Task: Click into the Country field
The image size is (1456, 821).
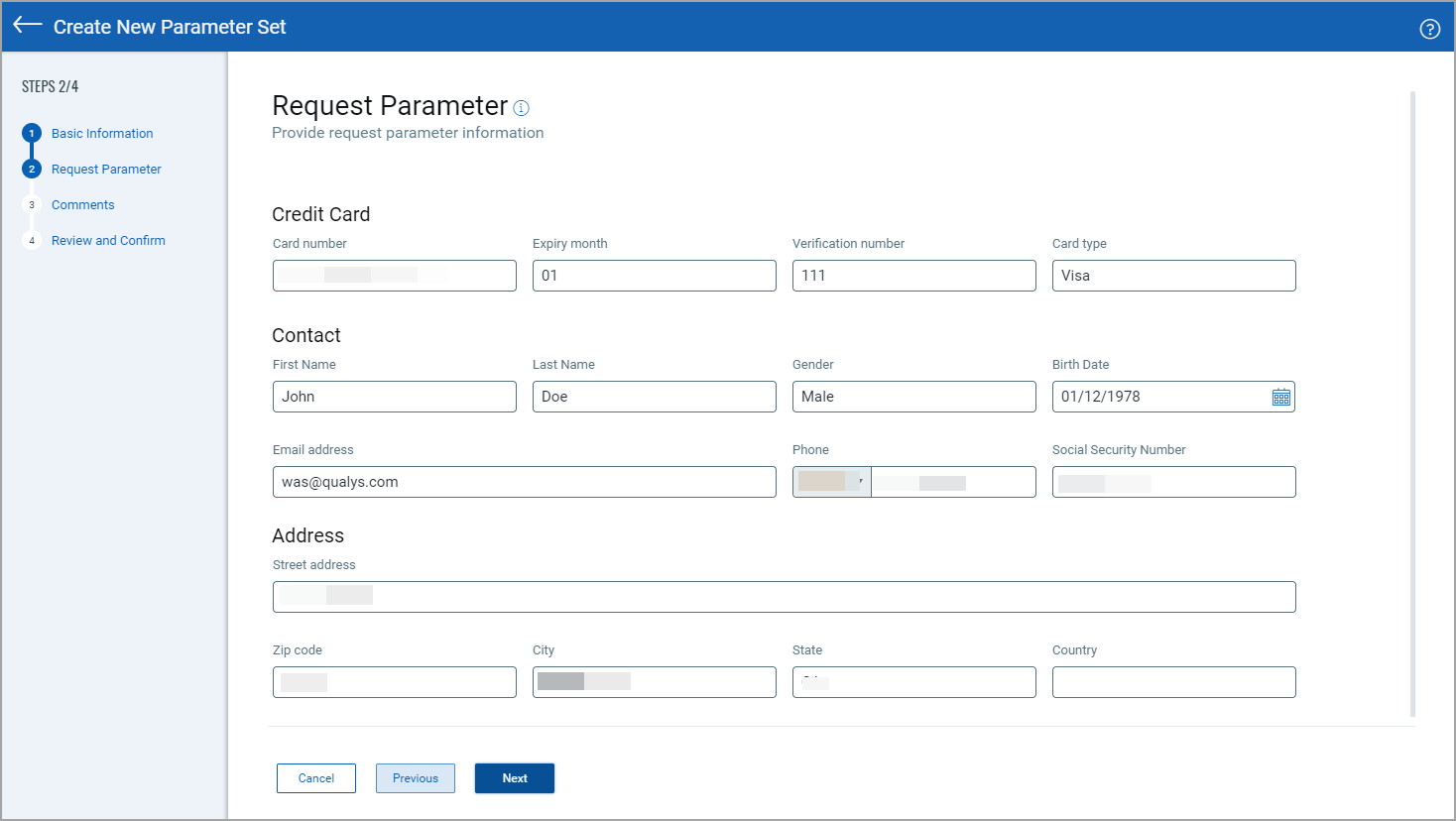Action: click(x=1173, y=682)
